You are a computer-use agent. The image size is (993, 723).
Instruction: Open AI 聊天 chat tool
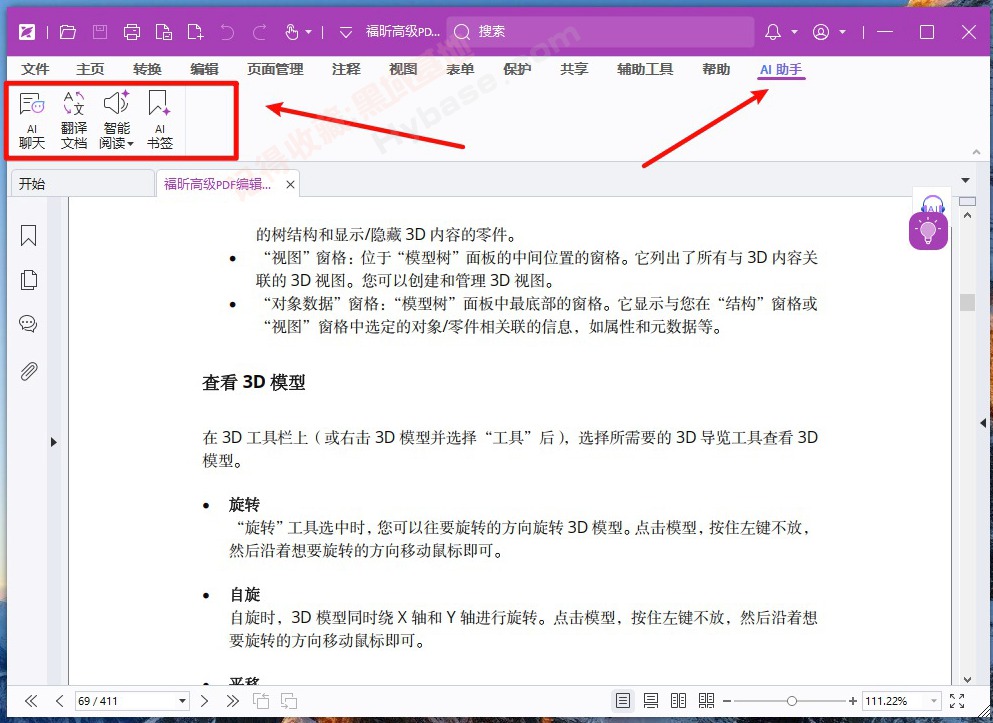tap(32, 120)
